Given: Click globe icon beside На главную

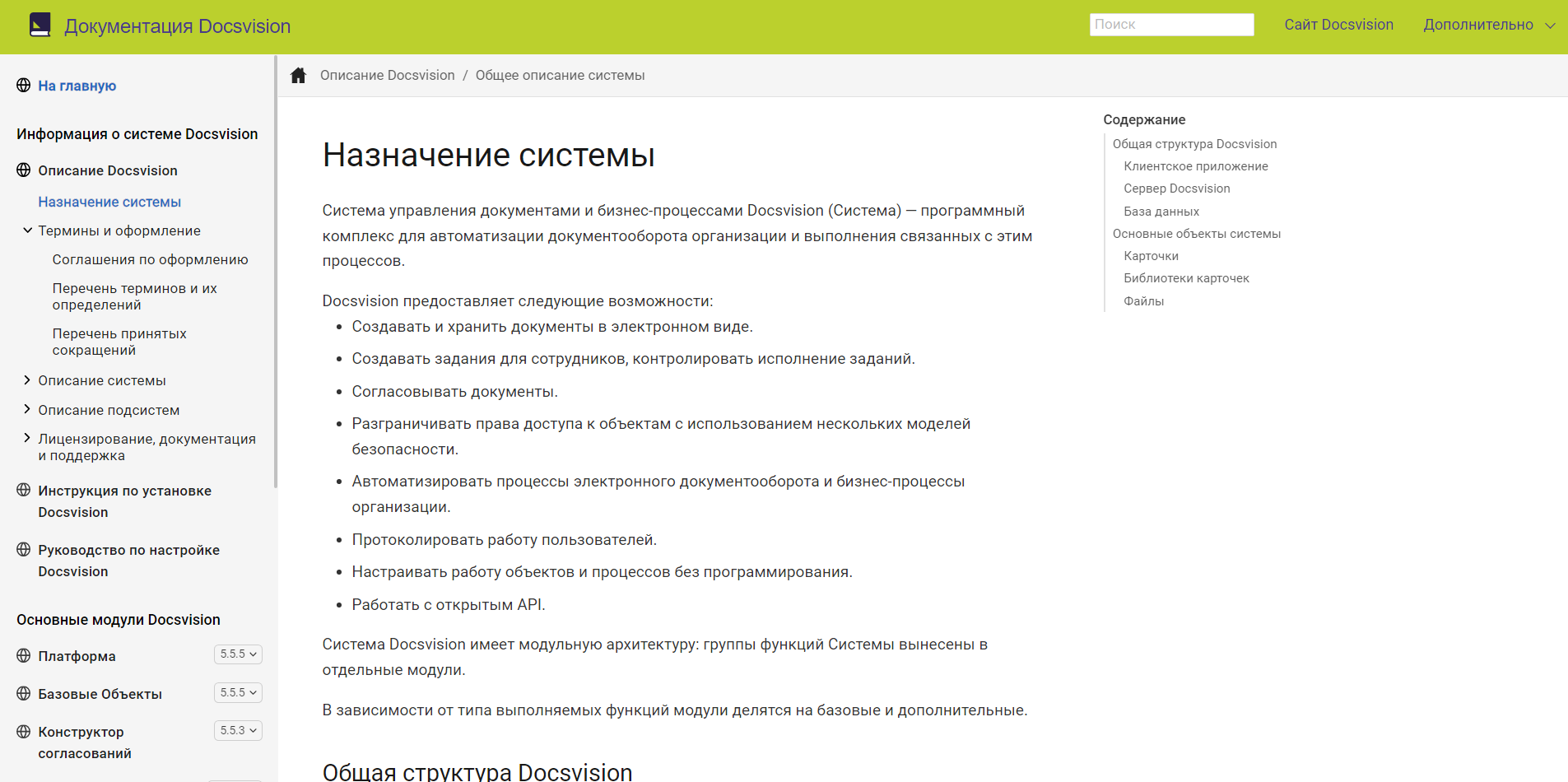Looking at the screenshot, I should pos(24,86).
